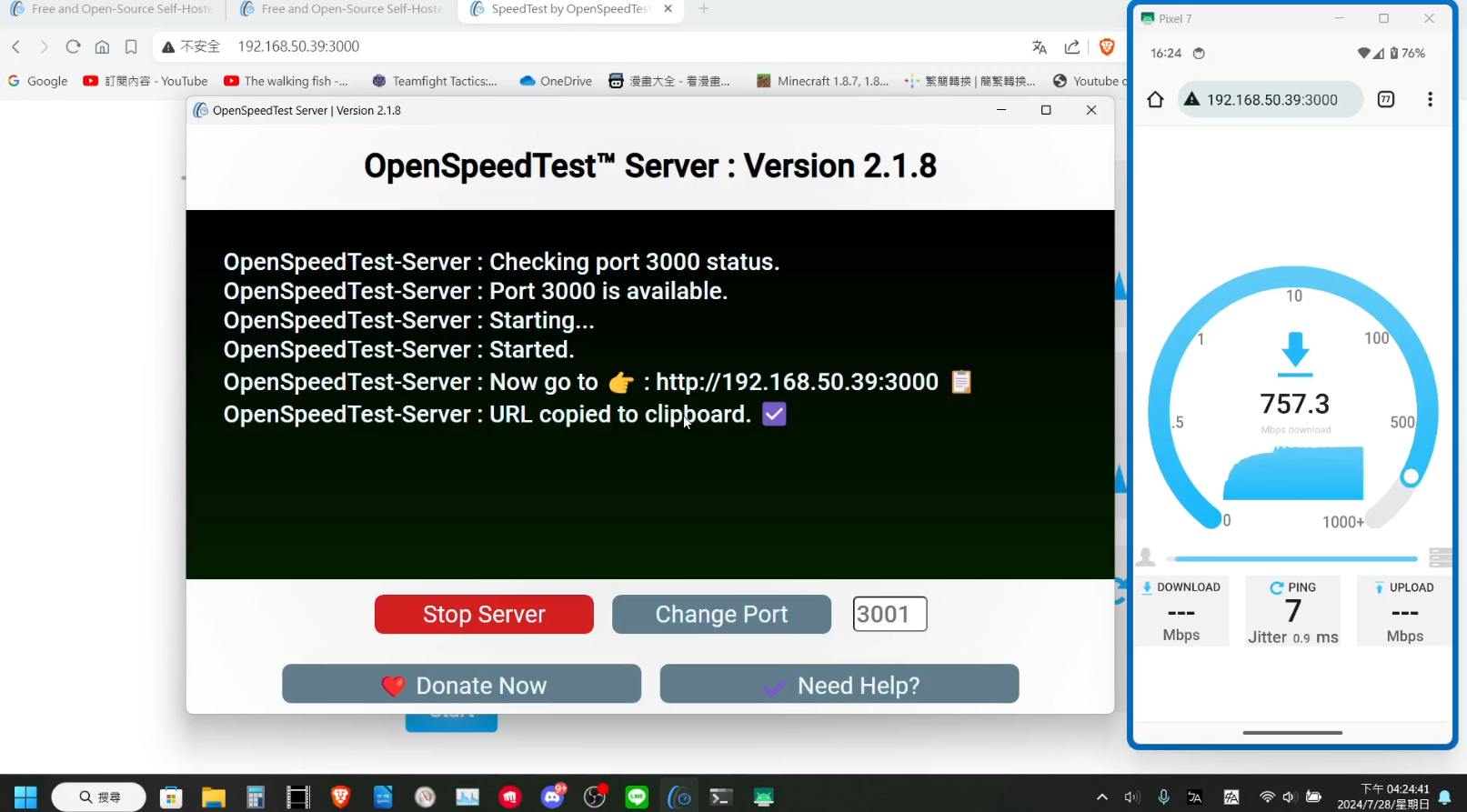Click the UPLOAD result box on phone

pyautogui.click(x=1404, y=611)
